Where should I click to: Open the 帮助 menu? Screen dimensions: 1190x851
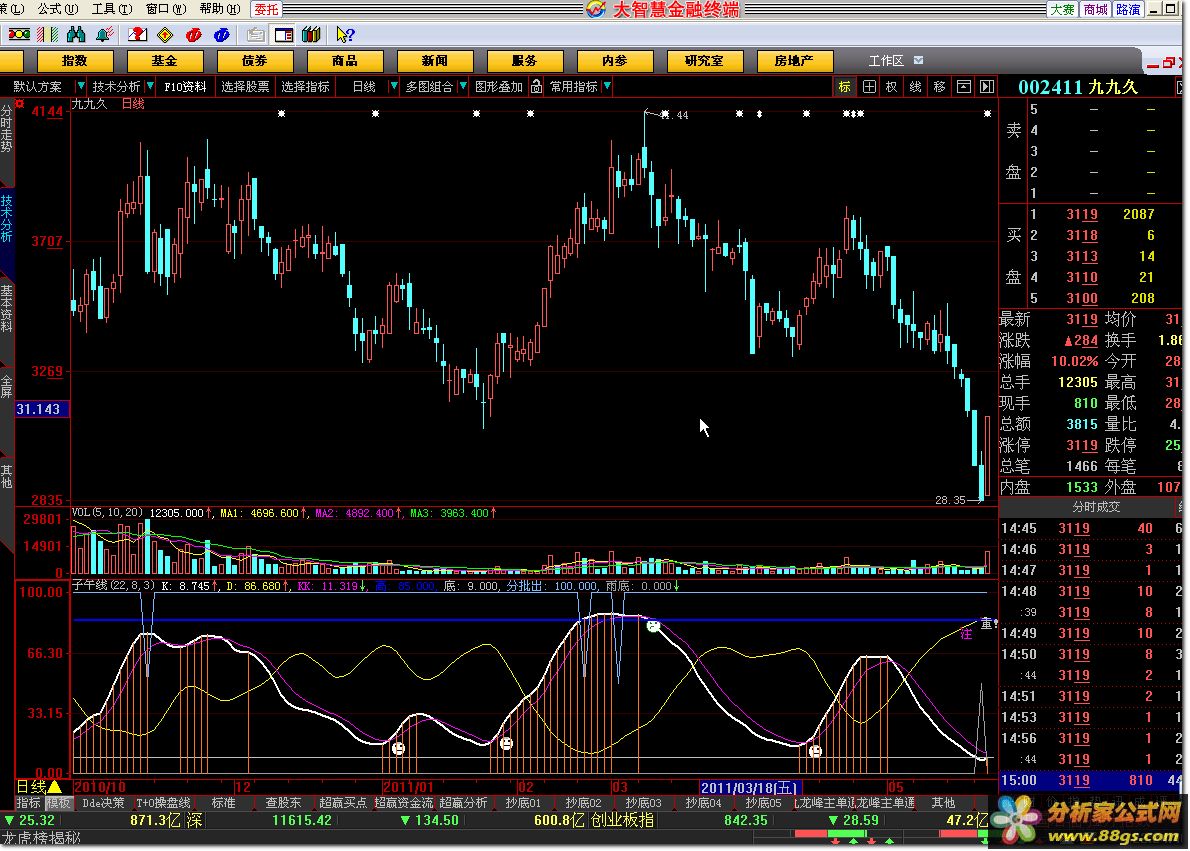[220, 9]
